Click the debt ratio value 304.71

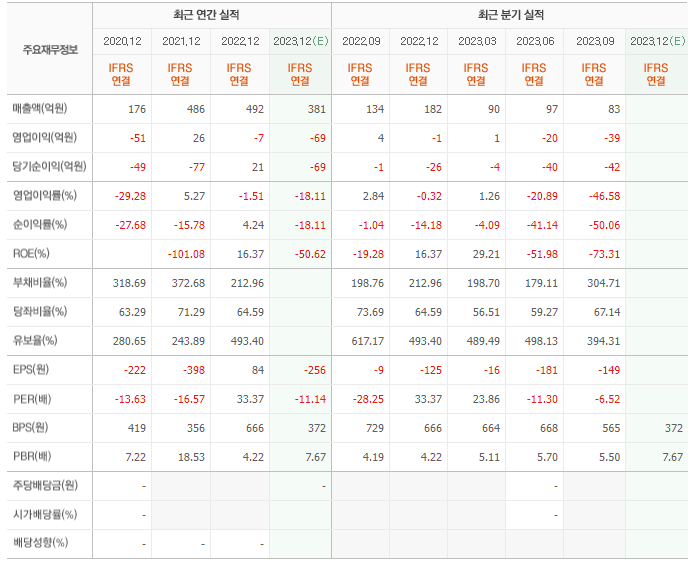(604, 283)
